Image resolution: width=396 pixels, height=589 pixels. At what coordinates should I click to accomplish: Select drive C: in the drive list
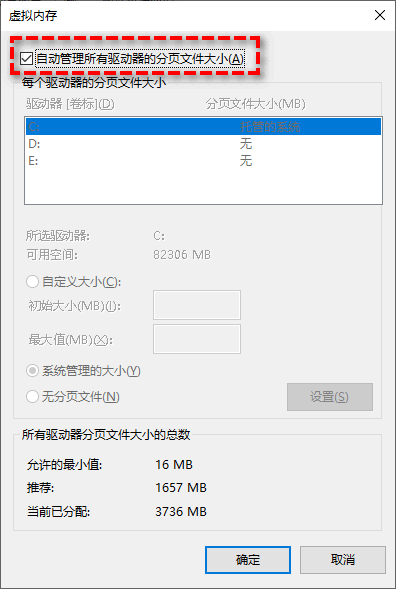click(x=203, y=127)
